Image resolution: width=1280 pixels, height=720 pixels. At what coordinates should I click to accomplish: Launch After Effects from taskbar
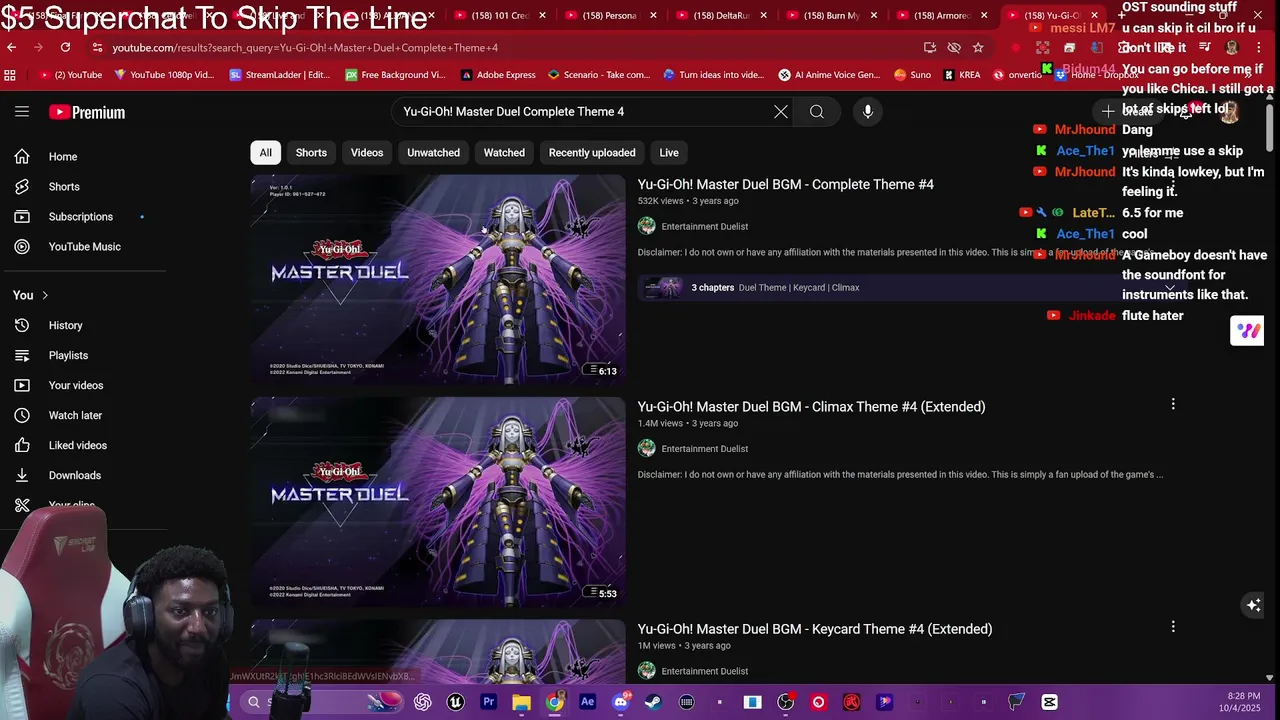coord(587,702)
